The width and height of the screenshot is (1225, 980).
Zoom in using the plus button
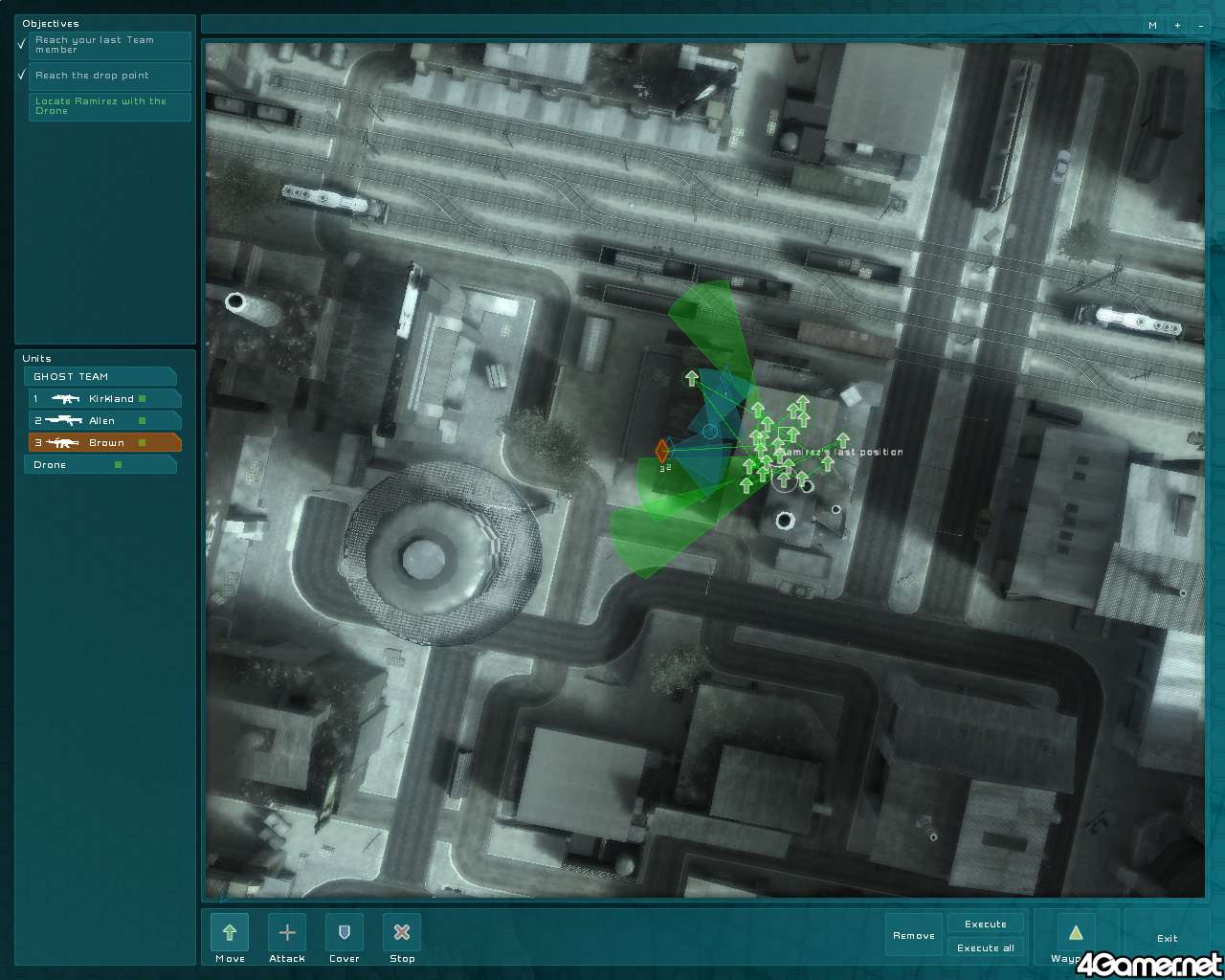(x=1177, y=26)
